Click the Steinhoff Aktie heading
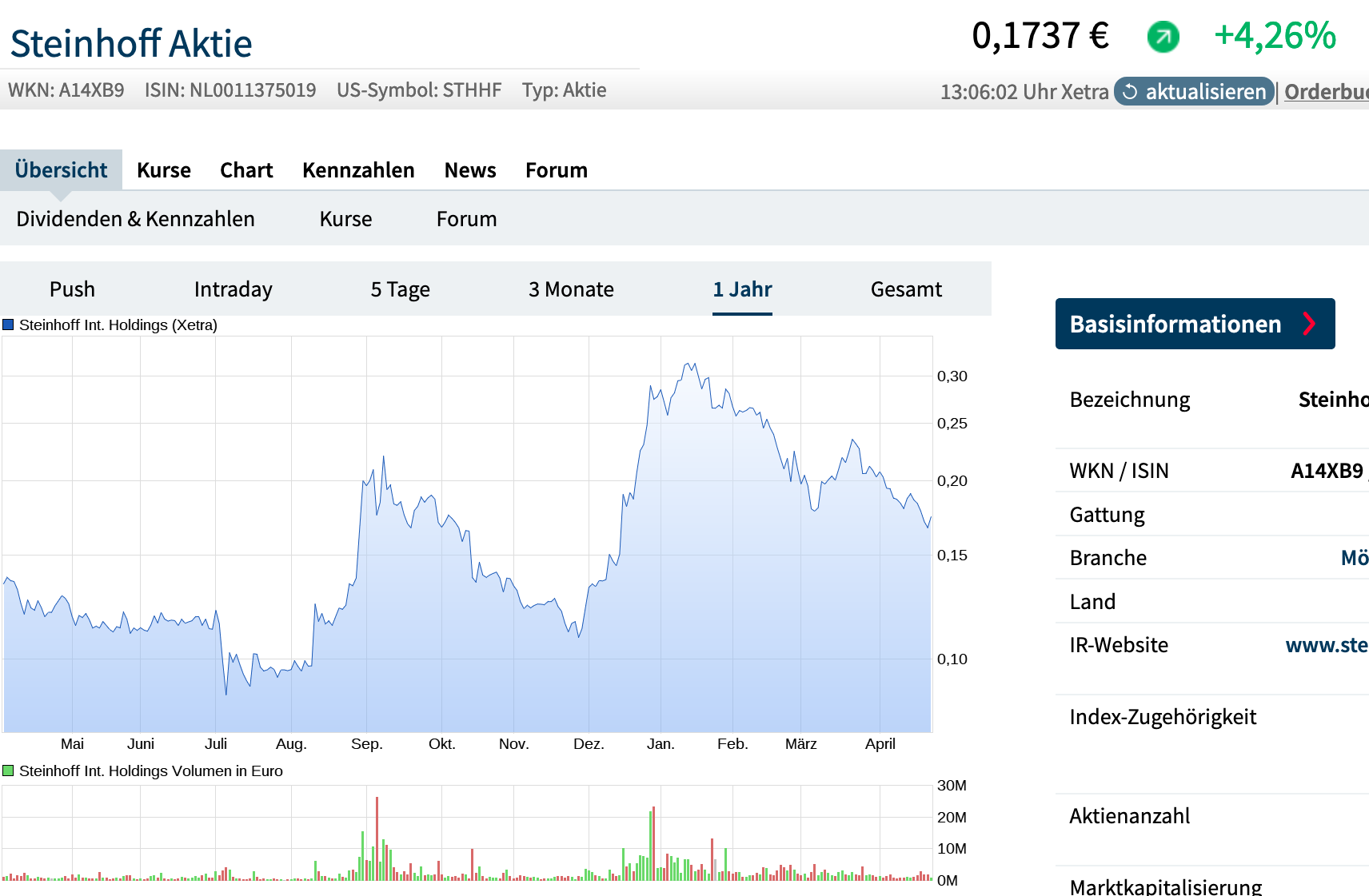Viewport: 1369px width, 896px height. pos(131,43)
